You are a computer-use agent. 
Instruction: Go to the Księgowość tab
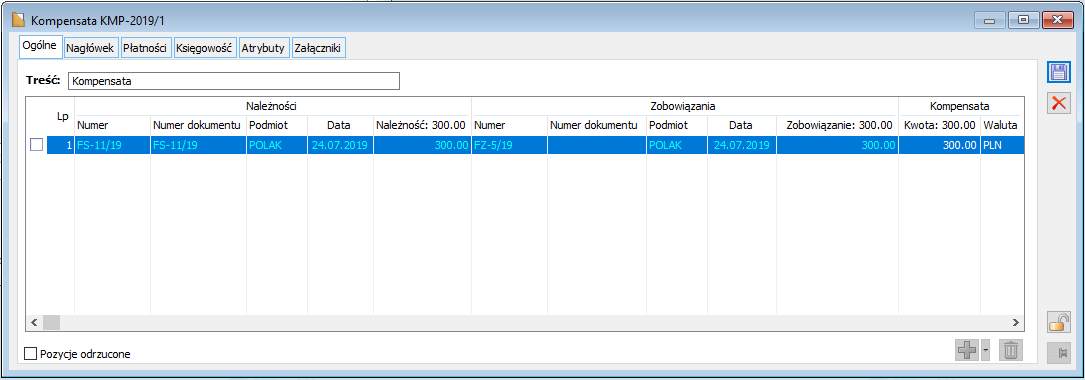[204, 48]
